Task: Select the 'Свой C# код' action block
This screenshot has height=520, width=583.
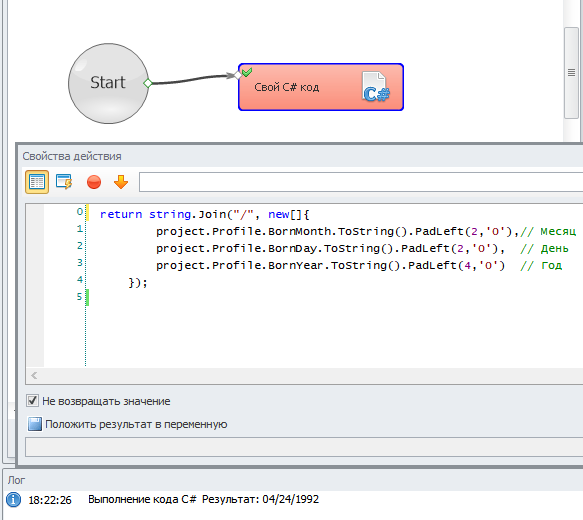Action: 321,87
